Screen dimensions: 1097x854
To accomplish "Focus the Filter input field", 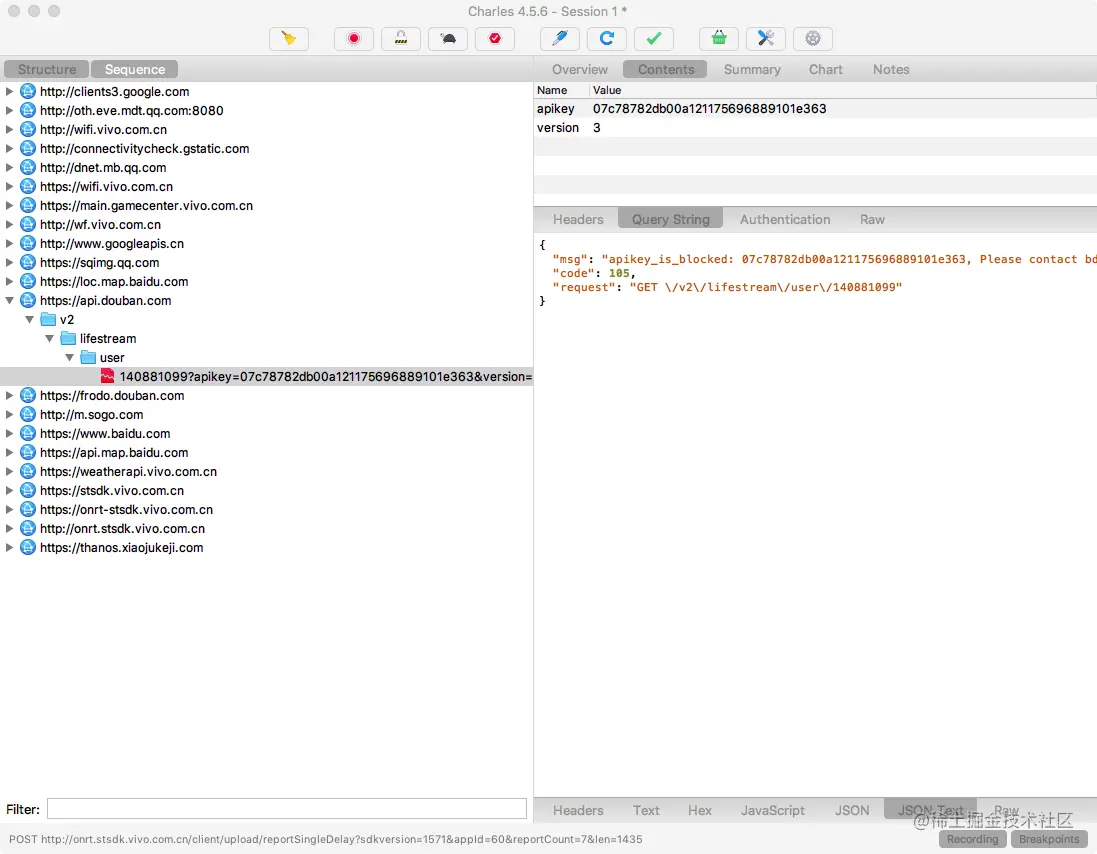I will [287, 809].
